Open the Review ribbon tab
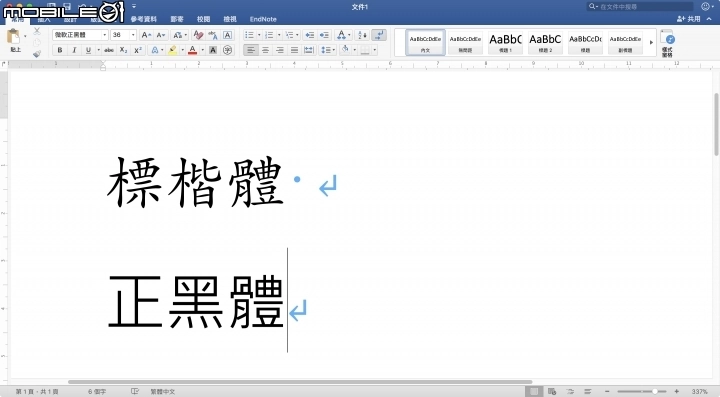The height and width of the screenshot is (397, 720). click(x=203, y=19)
